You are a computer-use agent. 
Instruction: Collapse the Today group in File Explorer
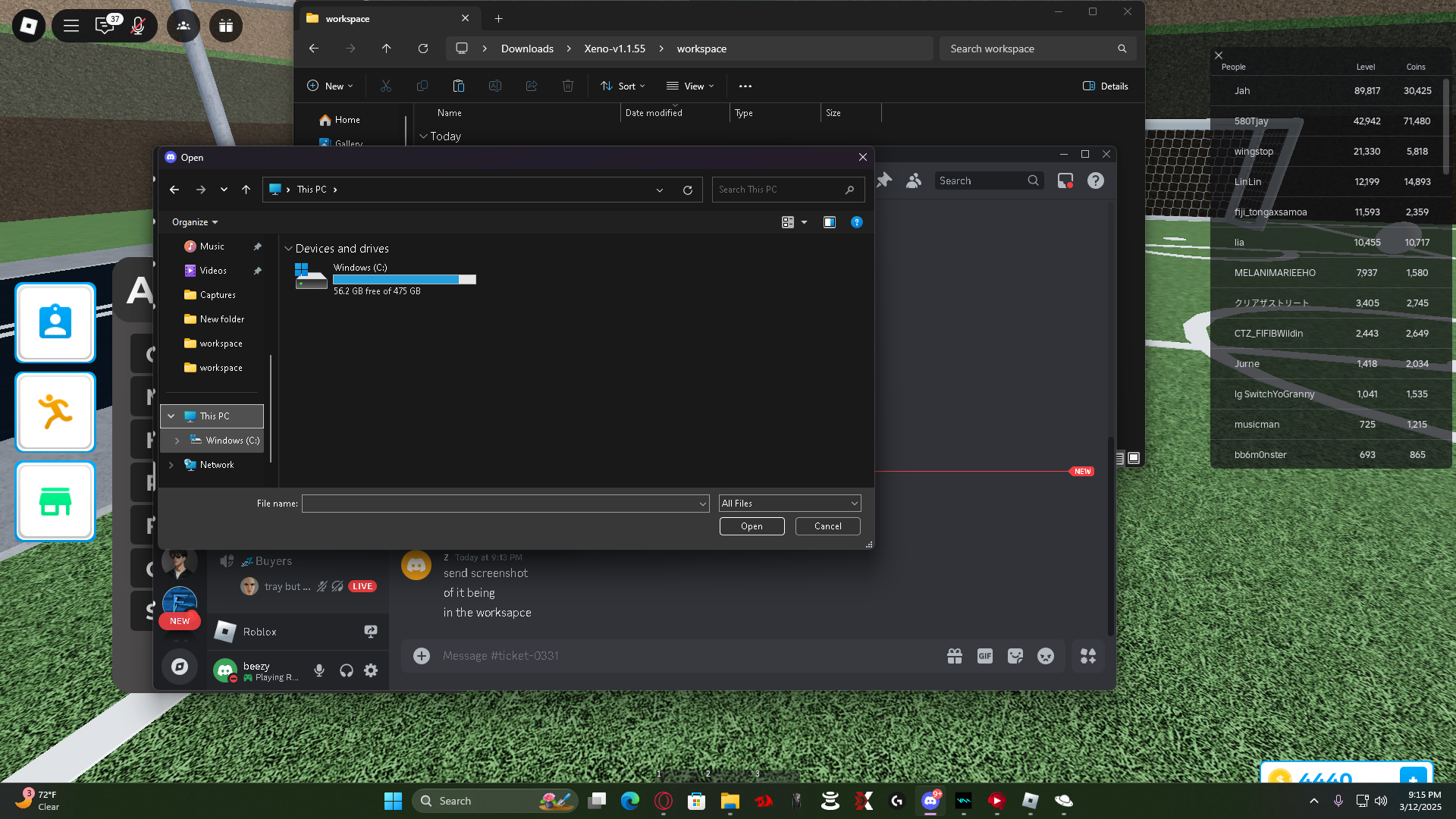423,136
